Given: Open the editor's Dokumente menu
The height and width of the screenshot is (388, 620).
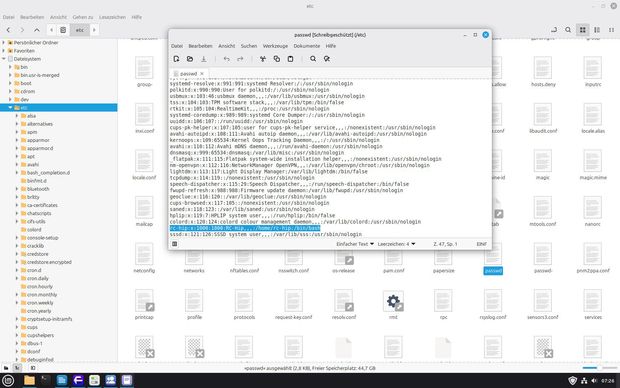Looking at the screenshot, I should [x=306, y=46].
